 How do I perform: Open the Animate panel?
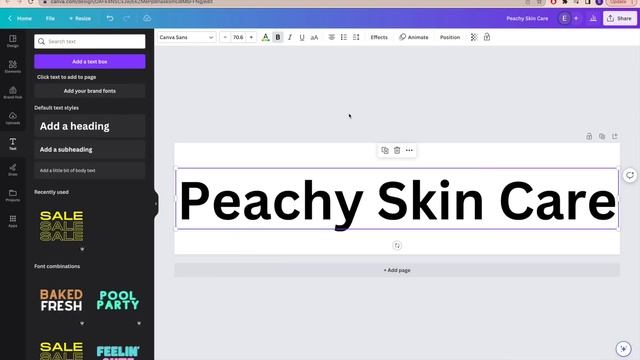[x=413, y=37]
